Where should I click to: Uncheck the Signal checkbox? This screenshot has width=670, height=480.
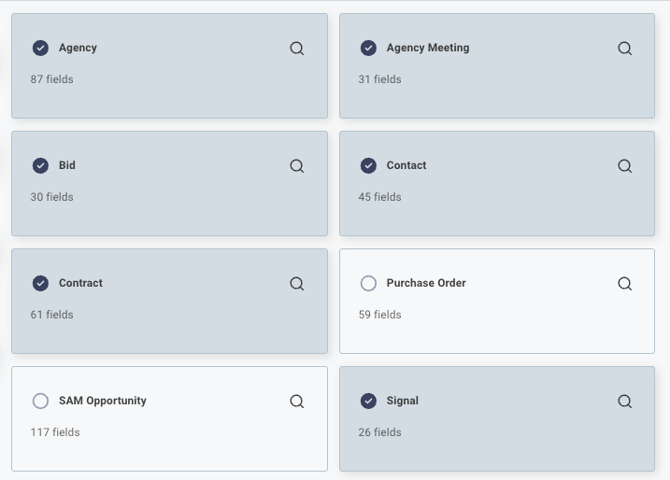pos(369,401)
